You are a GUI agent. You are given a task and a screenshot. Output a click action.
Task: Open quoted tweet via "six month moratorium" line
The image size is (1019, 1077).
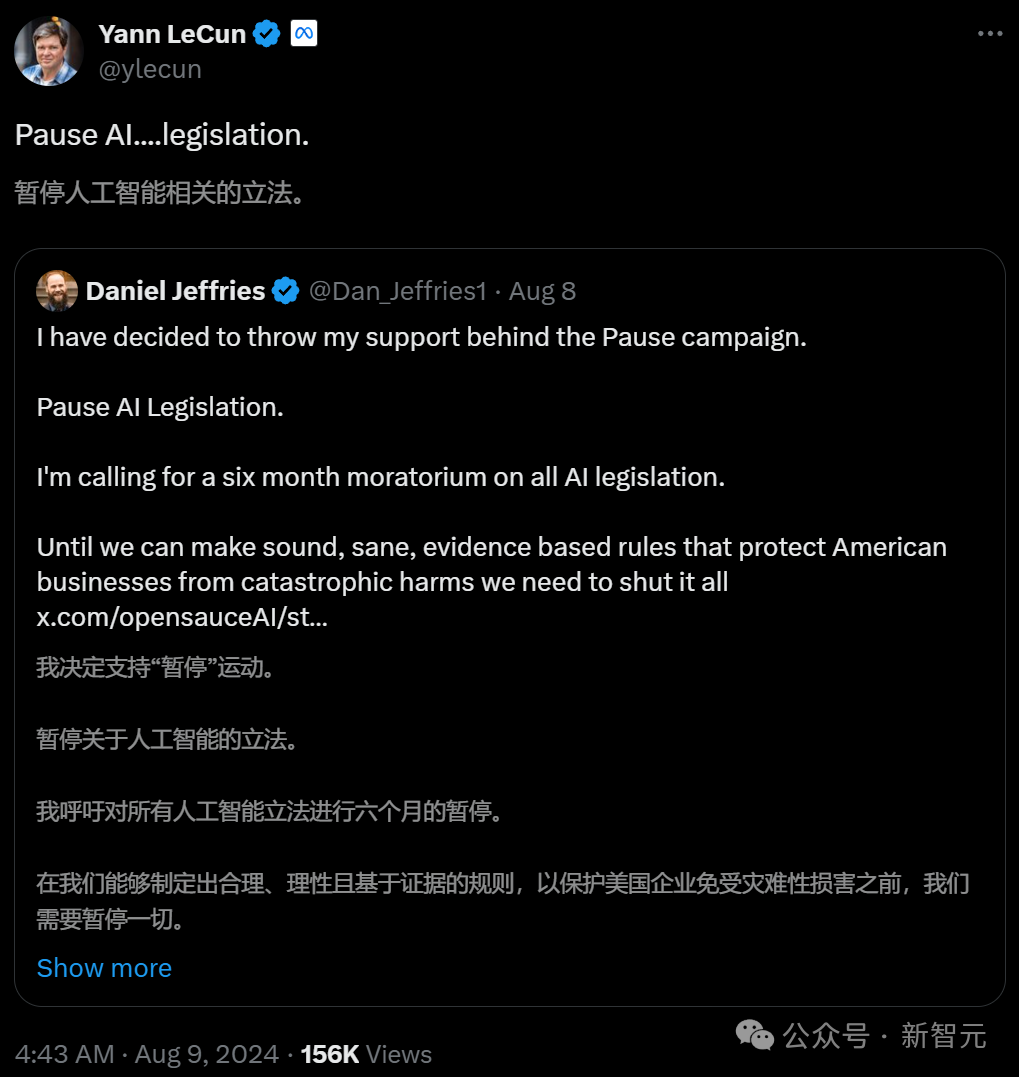click(x=380, y=477)
